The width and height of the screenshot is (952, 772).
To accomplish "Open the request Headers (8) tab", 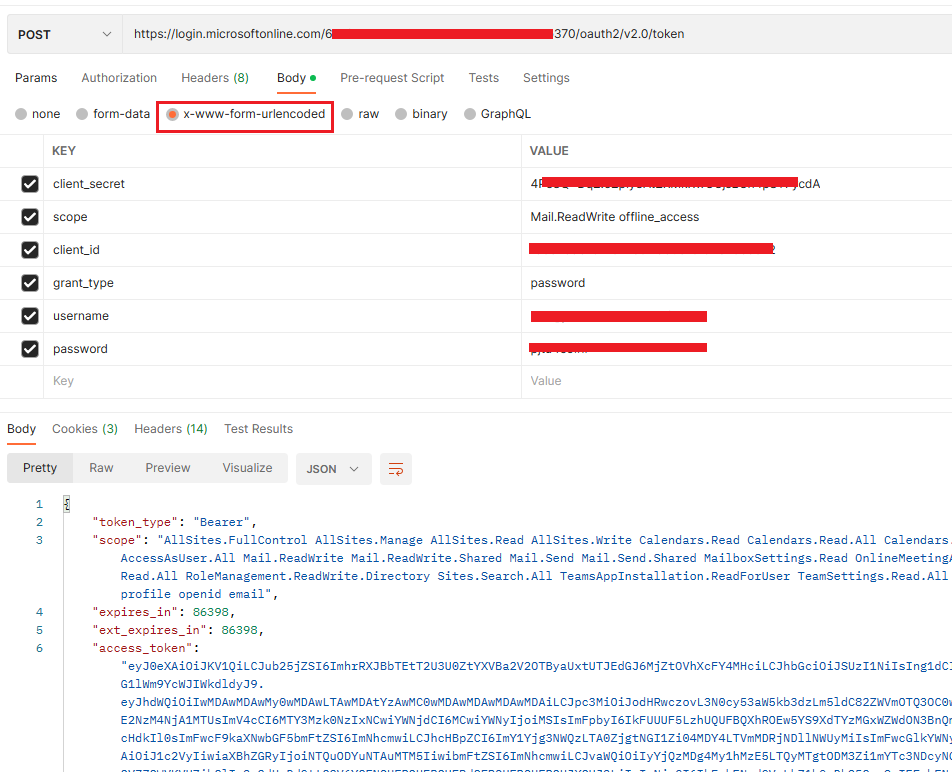I will coord(215,78).
